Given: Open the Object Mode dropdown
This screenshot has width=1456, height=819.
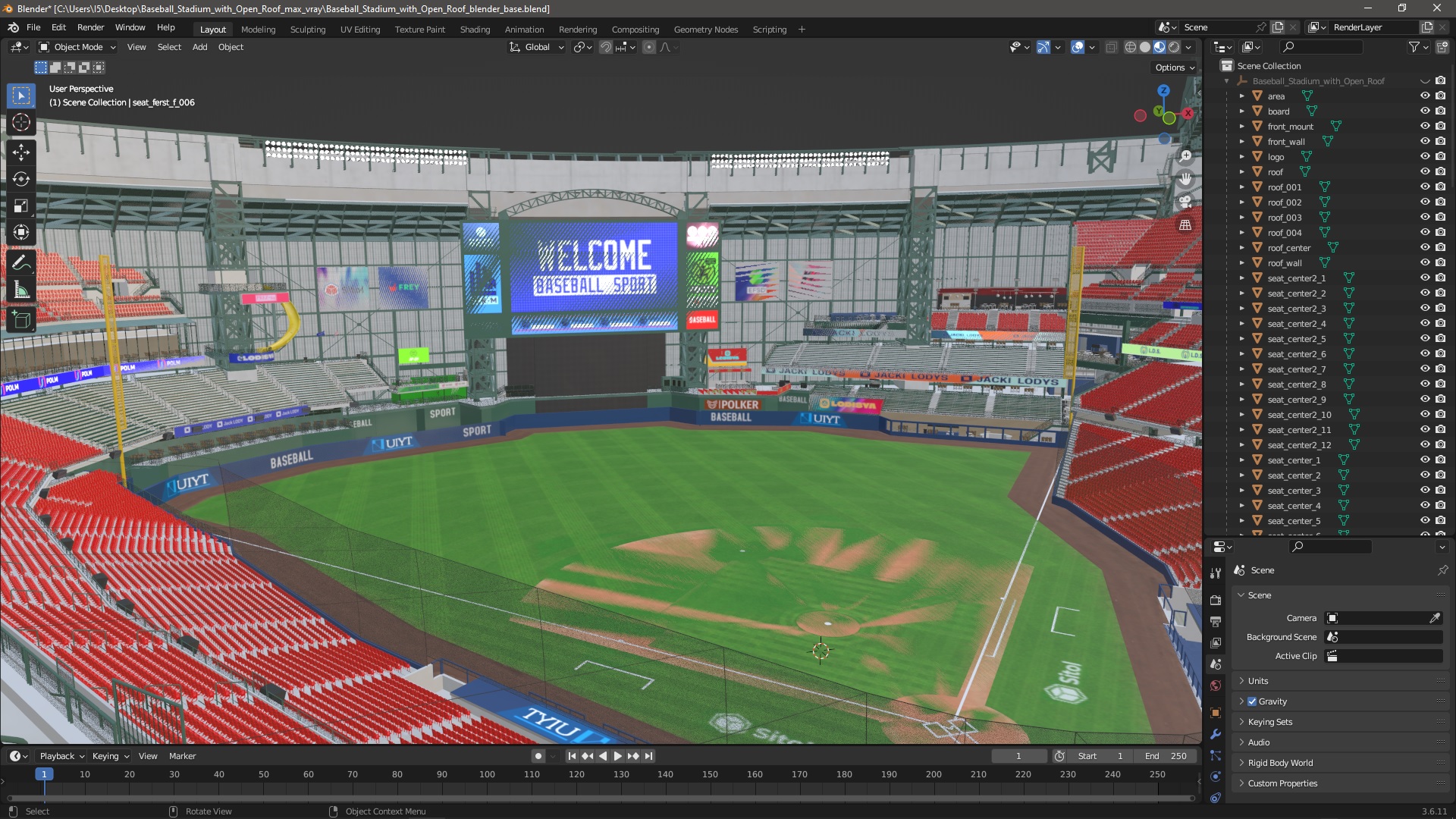Looking at the screenshot, I should point(77,47).
